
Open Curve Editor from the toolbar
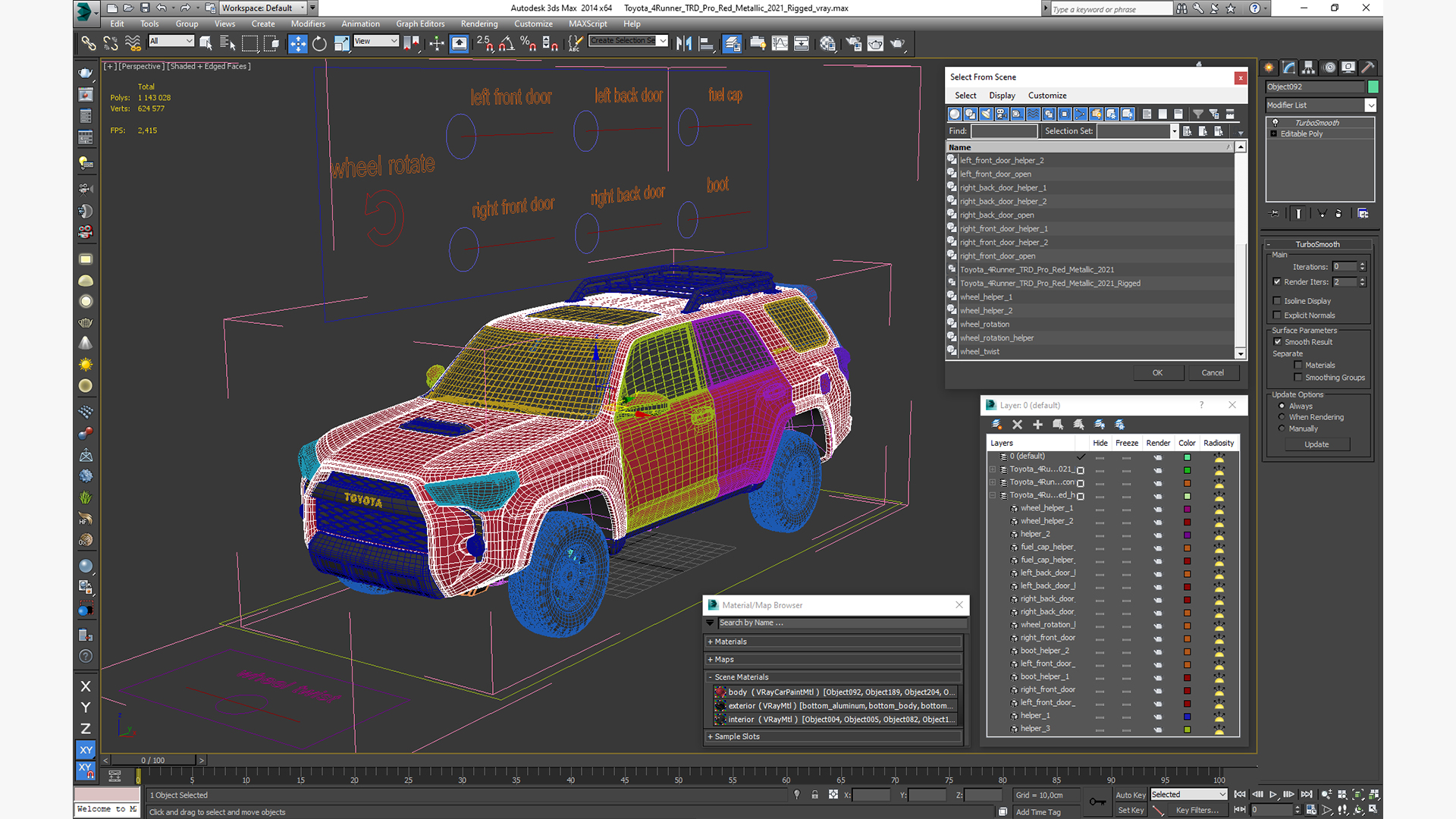coord(780,44)
